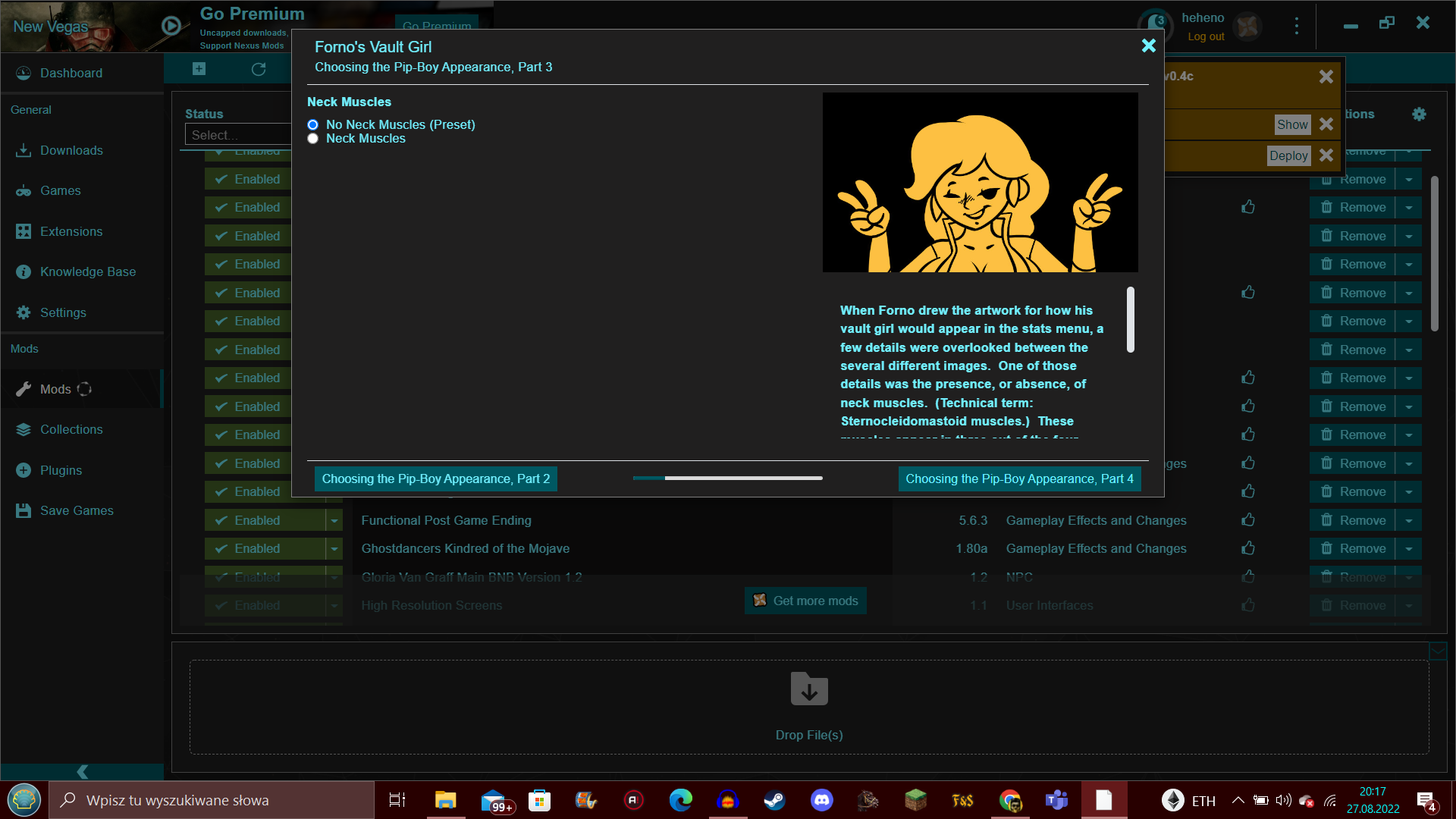The image size is (1456, 819).
Task: Click Deploy on the notification
Action: 1288,155
